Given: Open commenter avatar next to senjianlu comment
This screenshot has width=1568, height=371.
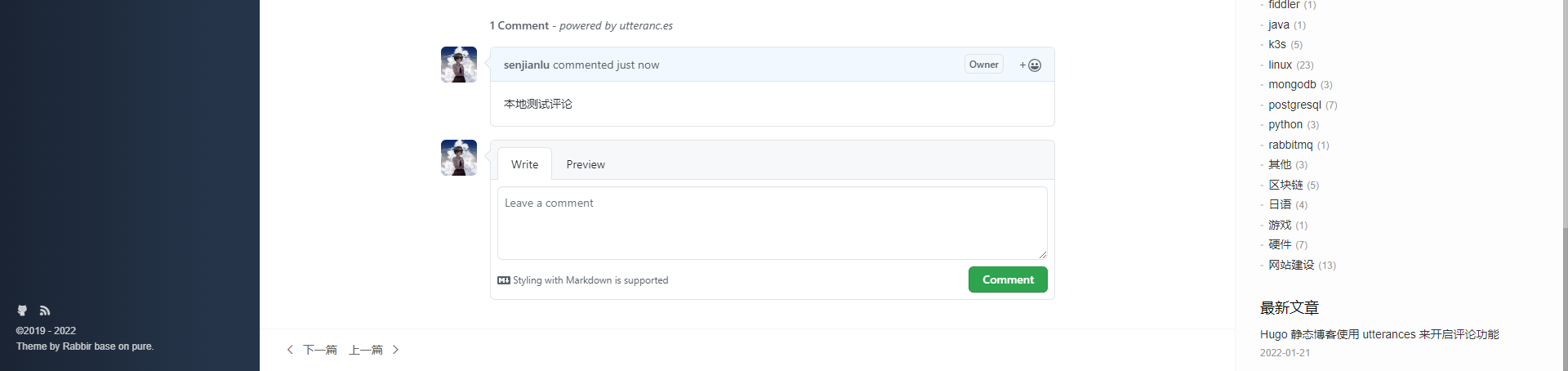Looking at the screenshot, I should [459, 65].
